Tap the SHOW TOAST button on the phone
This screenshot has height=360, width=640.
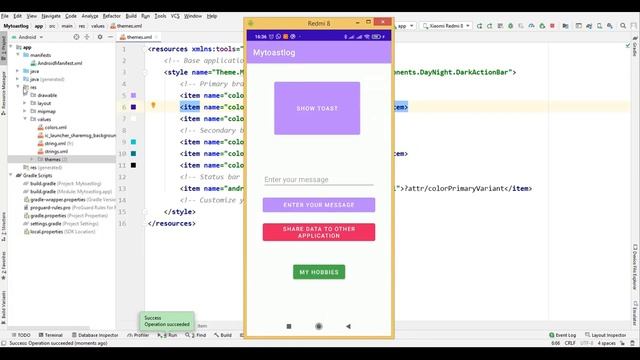tap(317, 108)
